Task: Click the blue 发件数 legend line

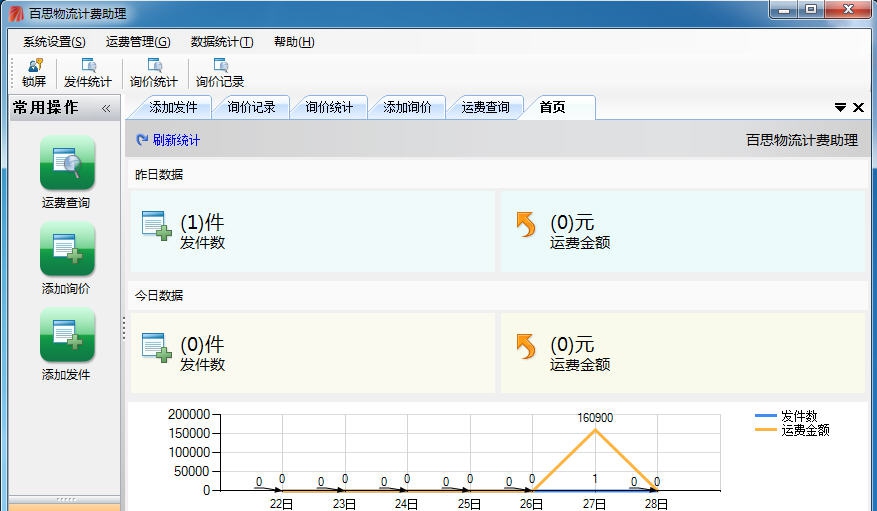Action: point(766,416)
